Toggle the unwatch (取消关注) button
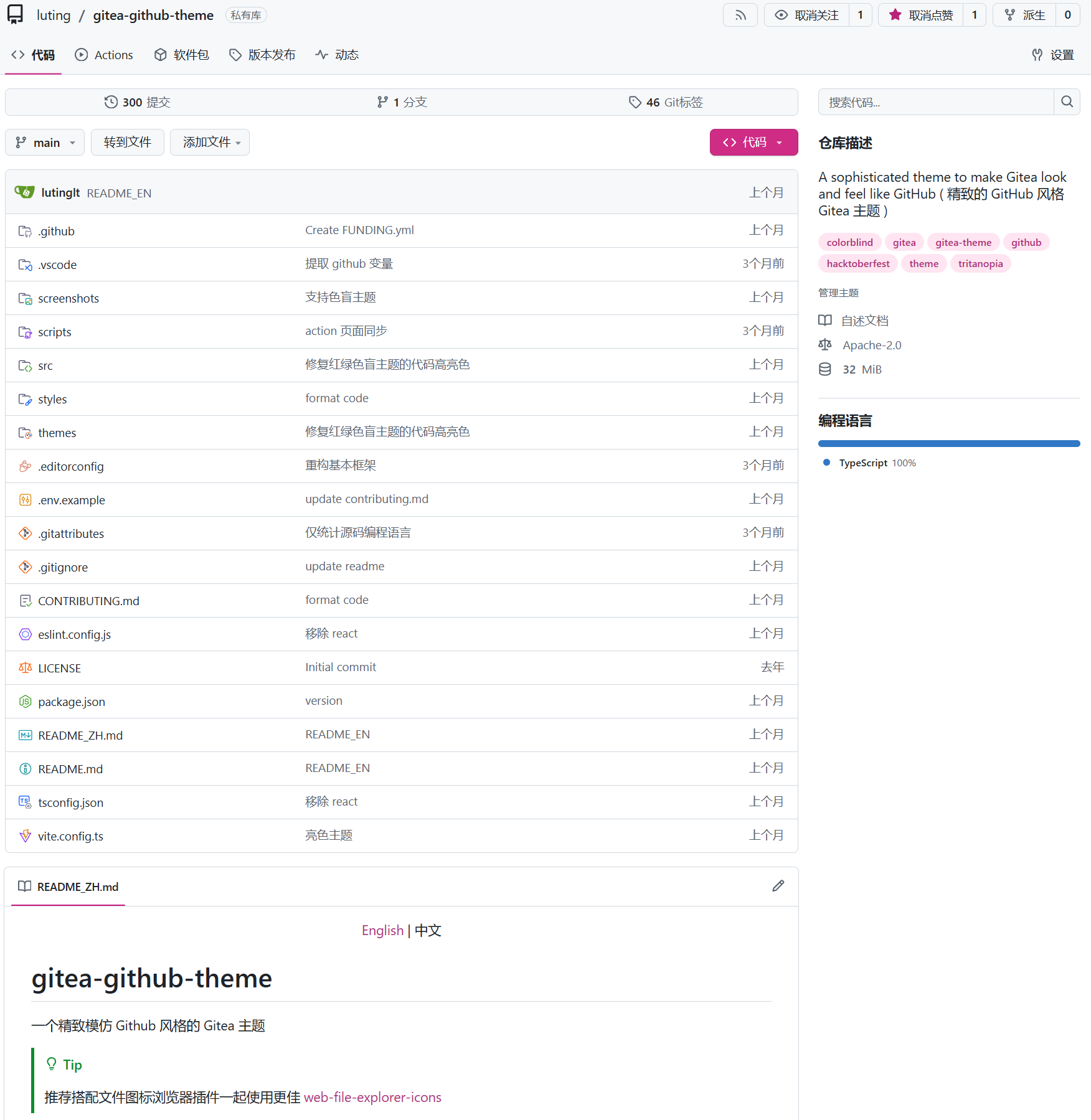Image resolution: width=1091 pixels, height=1120 pixels. (x=807, y=15)
